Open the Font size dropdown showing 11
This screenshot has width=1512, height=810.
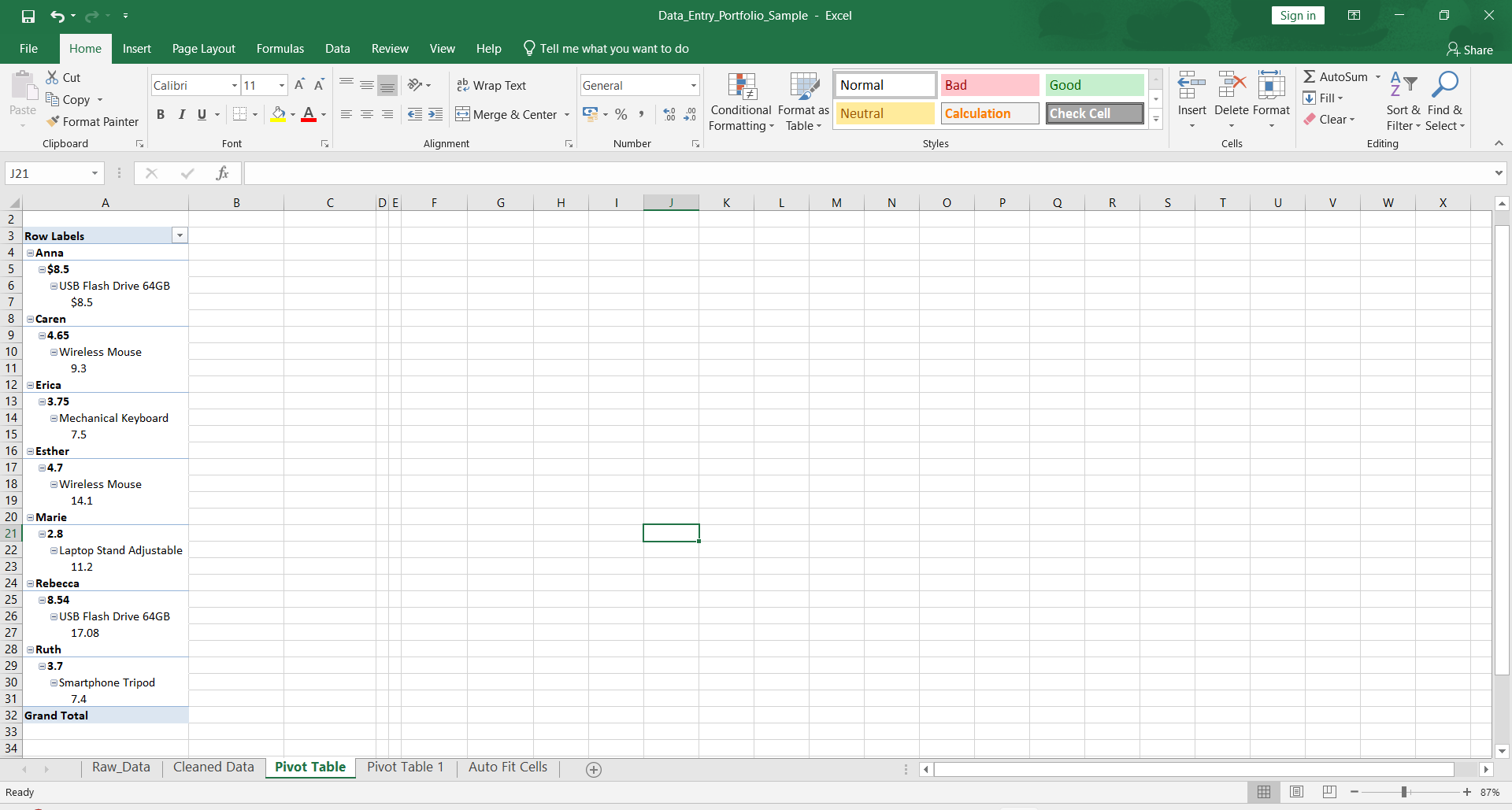point(282,85)
